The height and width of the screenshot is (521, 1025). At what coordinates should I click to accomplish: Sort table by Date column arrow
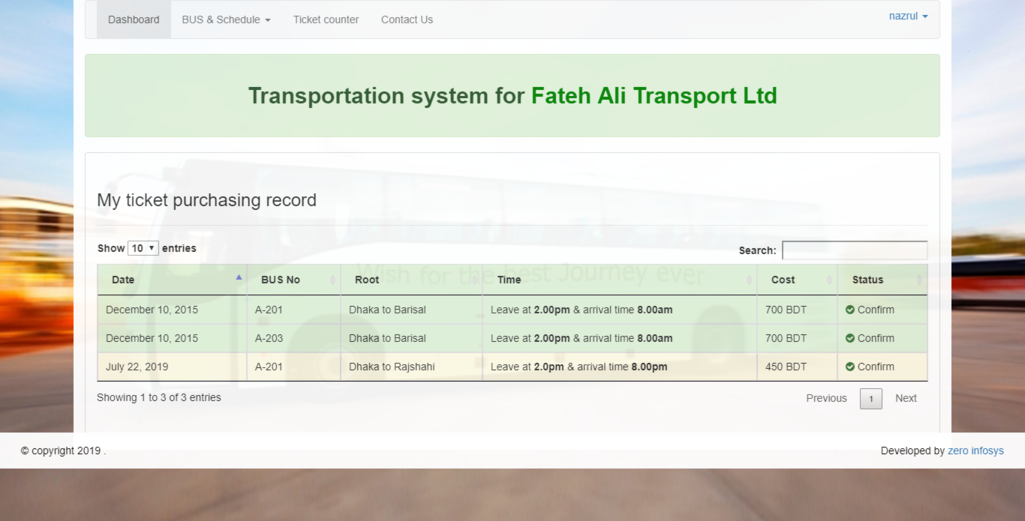[238, 278]
